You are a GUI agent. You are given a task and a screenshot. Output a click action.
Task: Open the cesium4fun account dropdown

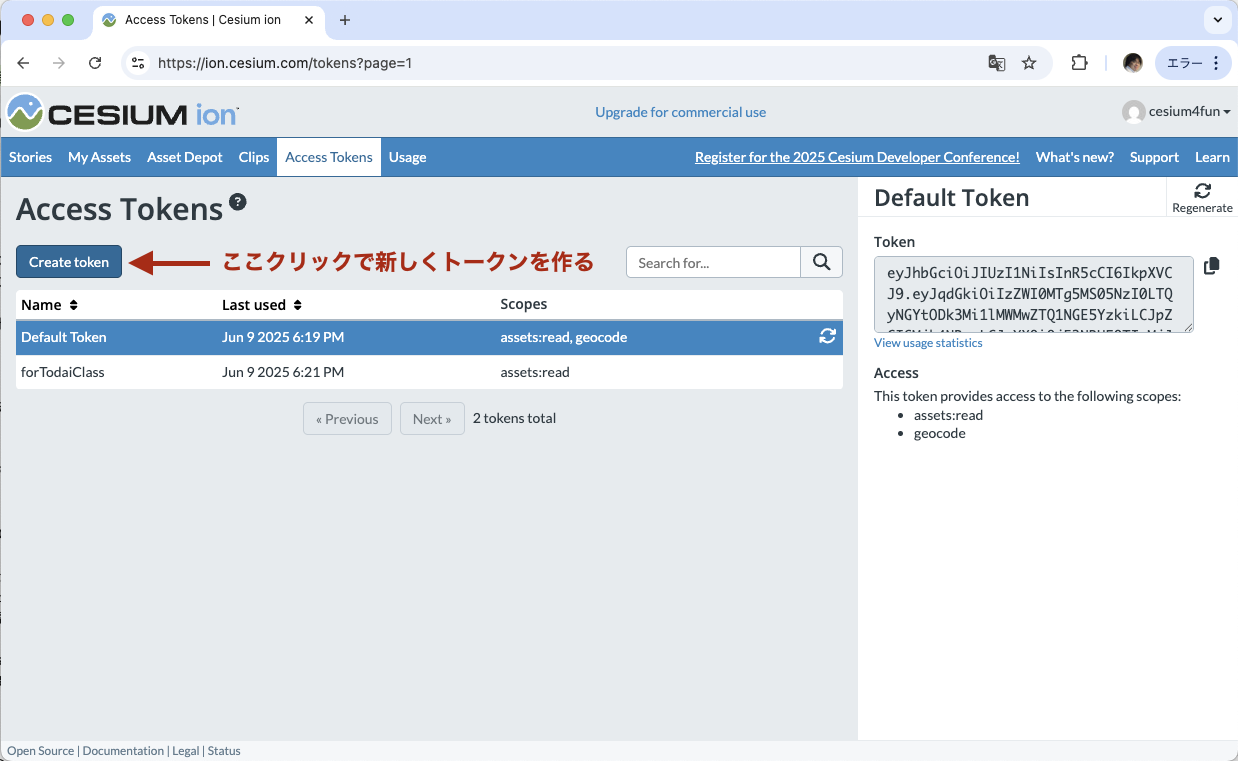(1176, 111)
